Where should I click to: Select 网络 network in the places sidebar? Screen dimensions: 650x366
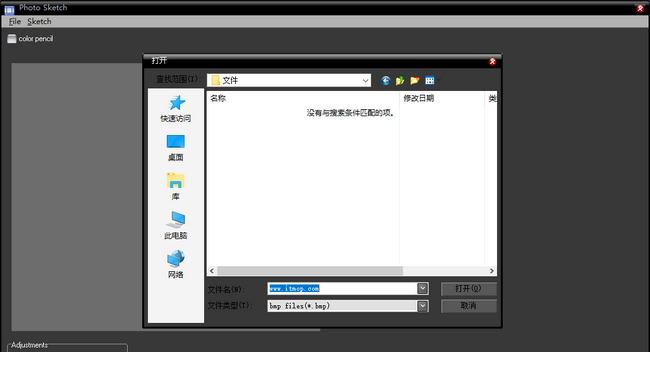(x=176, y=264)
